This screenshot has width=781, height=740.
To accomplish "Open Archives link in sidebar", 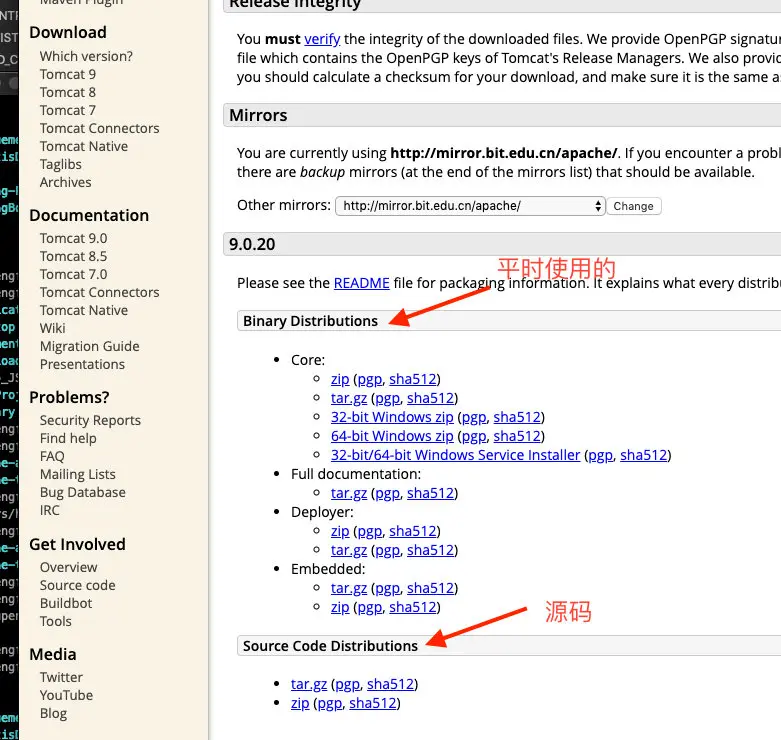I will (x=66, y=182).
